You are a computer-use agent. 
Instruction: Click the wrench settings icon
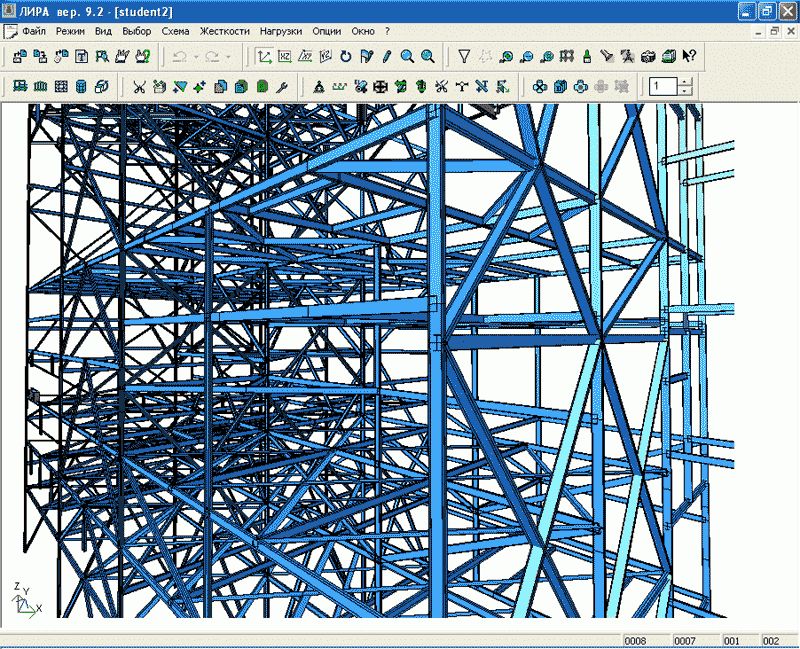[282, 87]
